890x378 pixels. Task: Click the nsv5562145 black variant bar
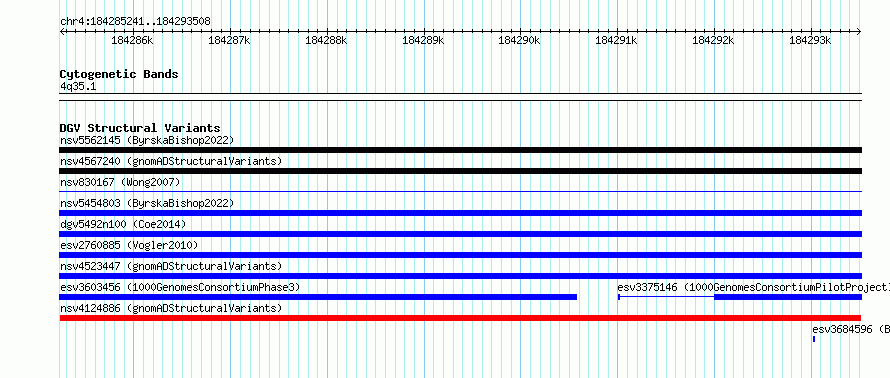point(460,150)
